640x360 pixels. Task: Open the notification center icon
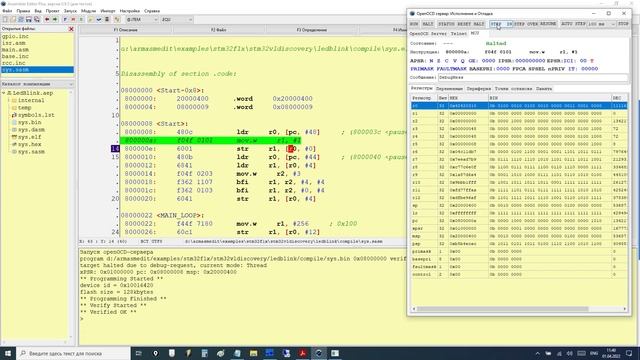tap(629, 353)
